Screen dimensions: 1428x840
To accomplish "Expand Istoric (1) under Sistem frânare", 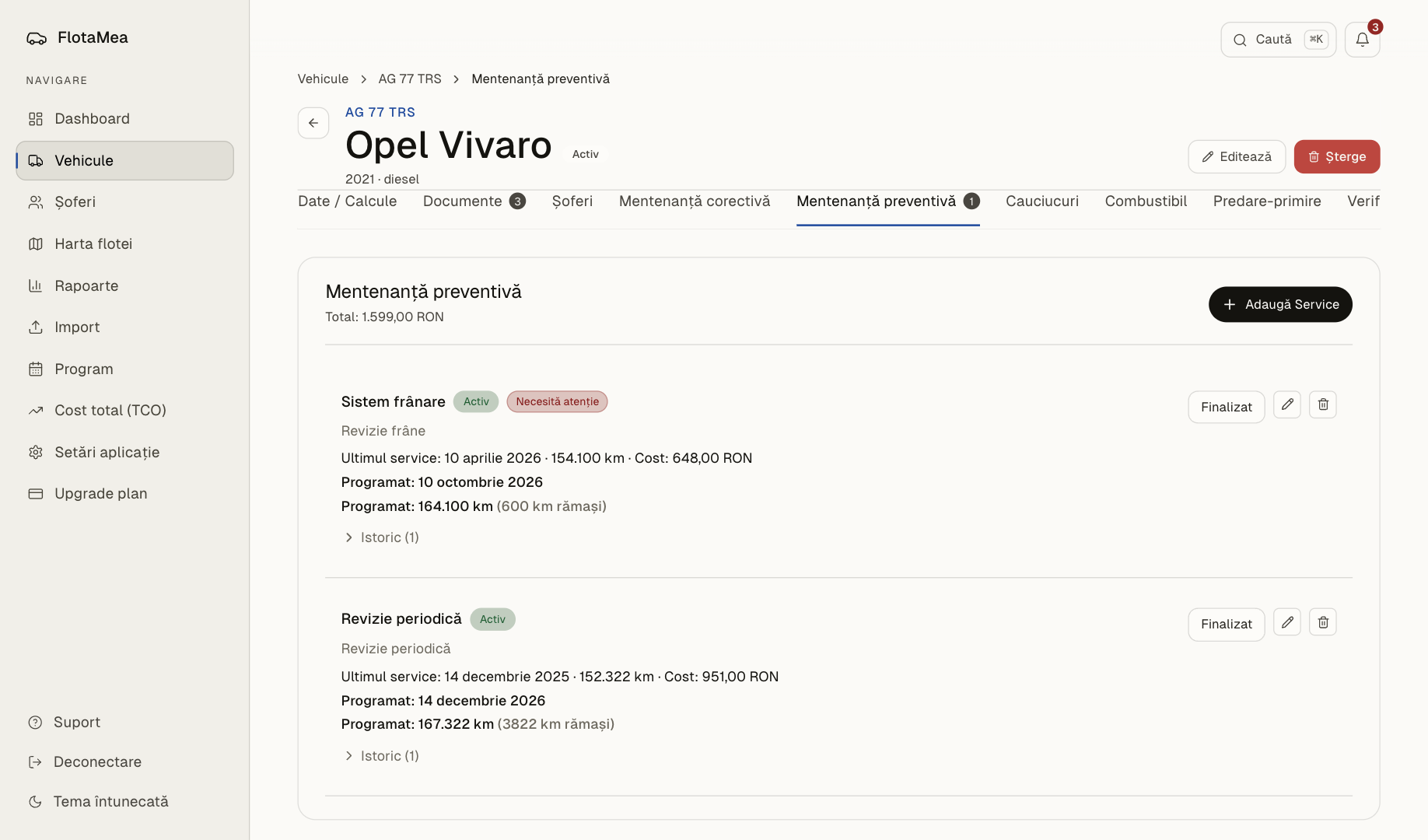I will pos(381,537).
